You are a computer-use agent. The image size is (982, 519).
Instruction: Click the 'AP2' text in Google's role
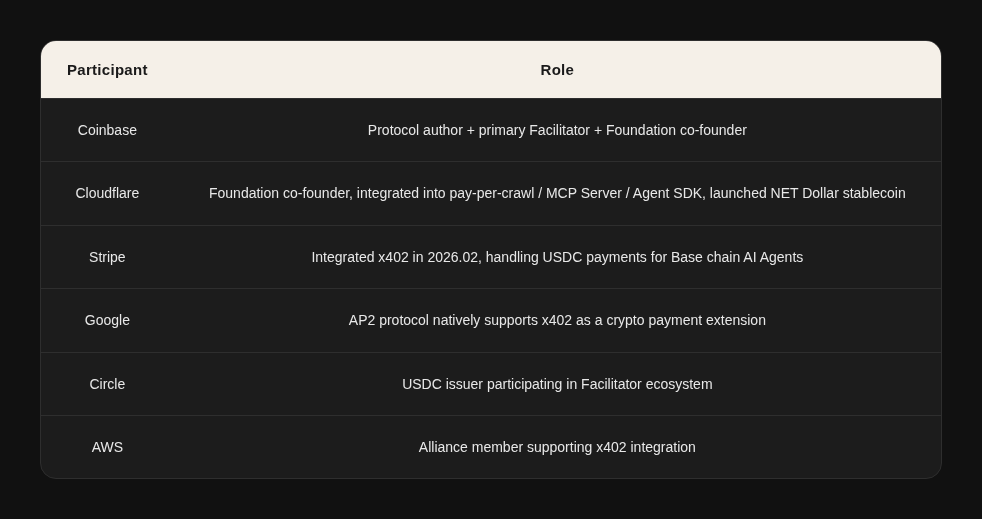(x=361, y=320)
